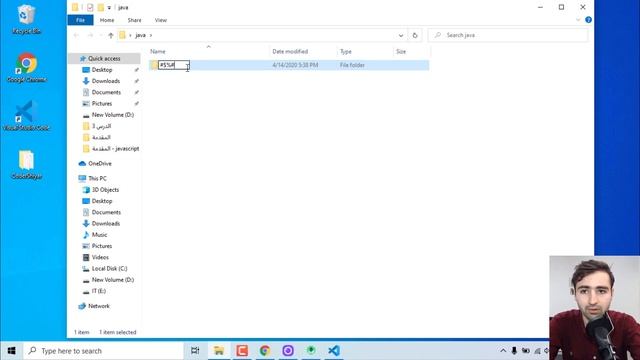This screenshot has width=640, height=360.
Task: Open Task View on taskbar
Action: [195, 351]
